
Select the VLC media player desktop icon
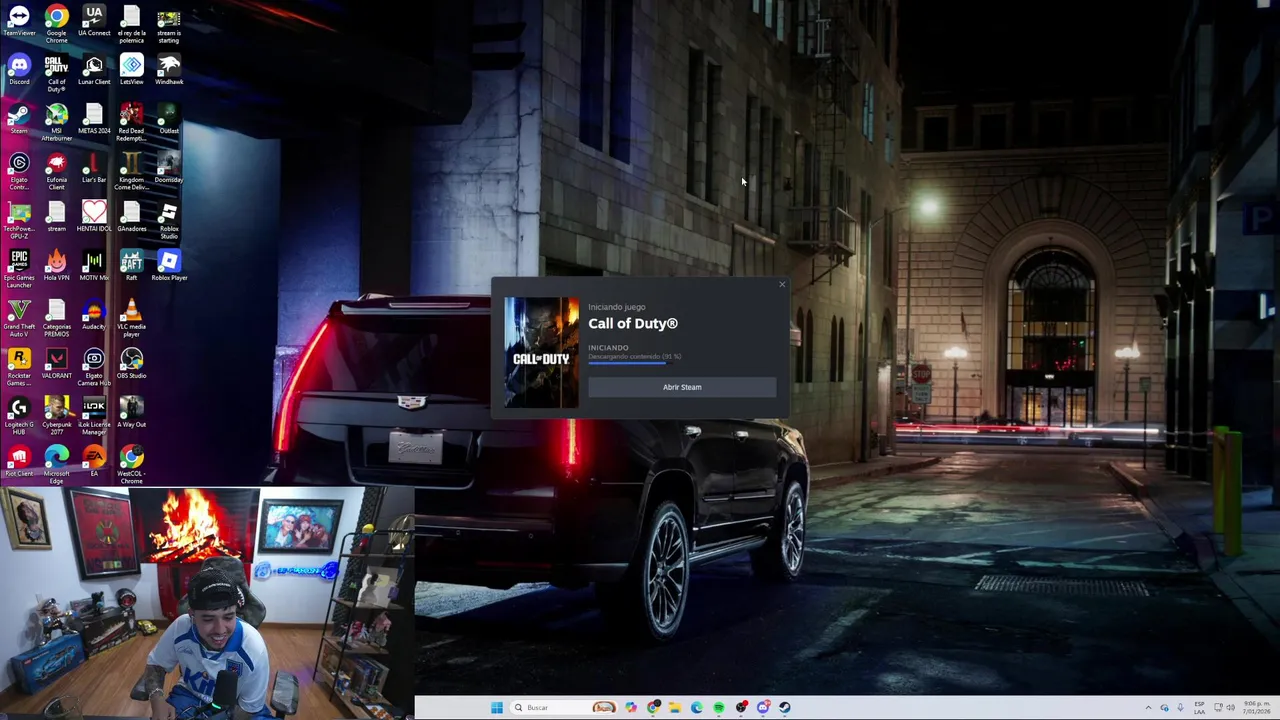[x=131, y=318]
